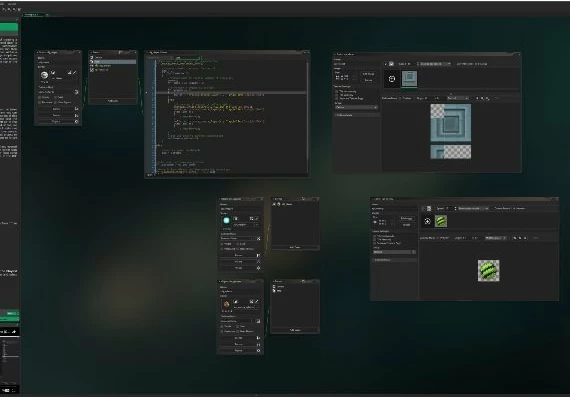Click pencil edit image icon in top-left object editor
570x397 pixels.
point(75,72)
